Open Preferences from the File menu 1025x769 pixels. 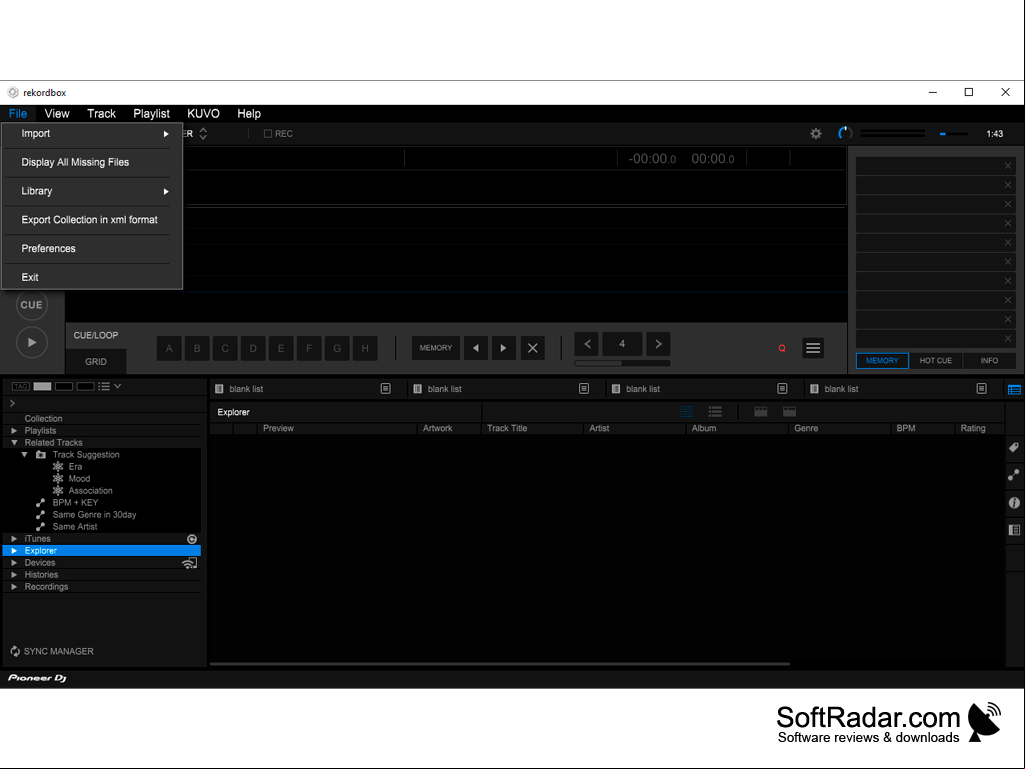[92, 248]
